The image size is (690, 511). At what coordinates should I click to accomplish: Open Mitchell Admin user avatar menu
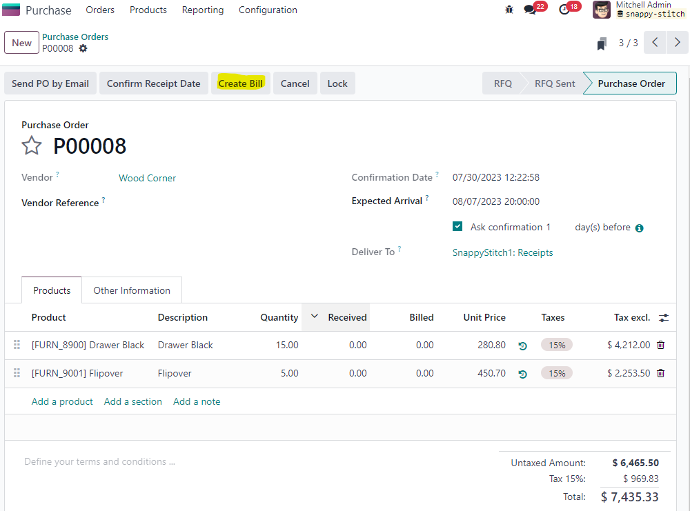(602, 10)
